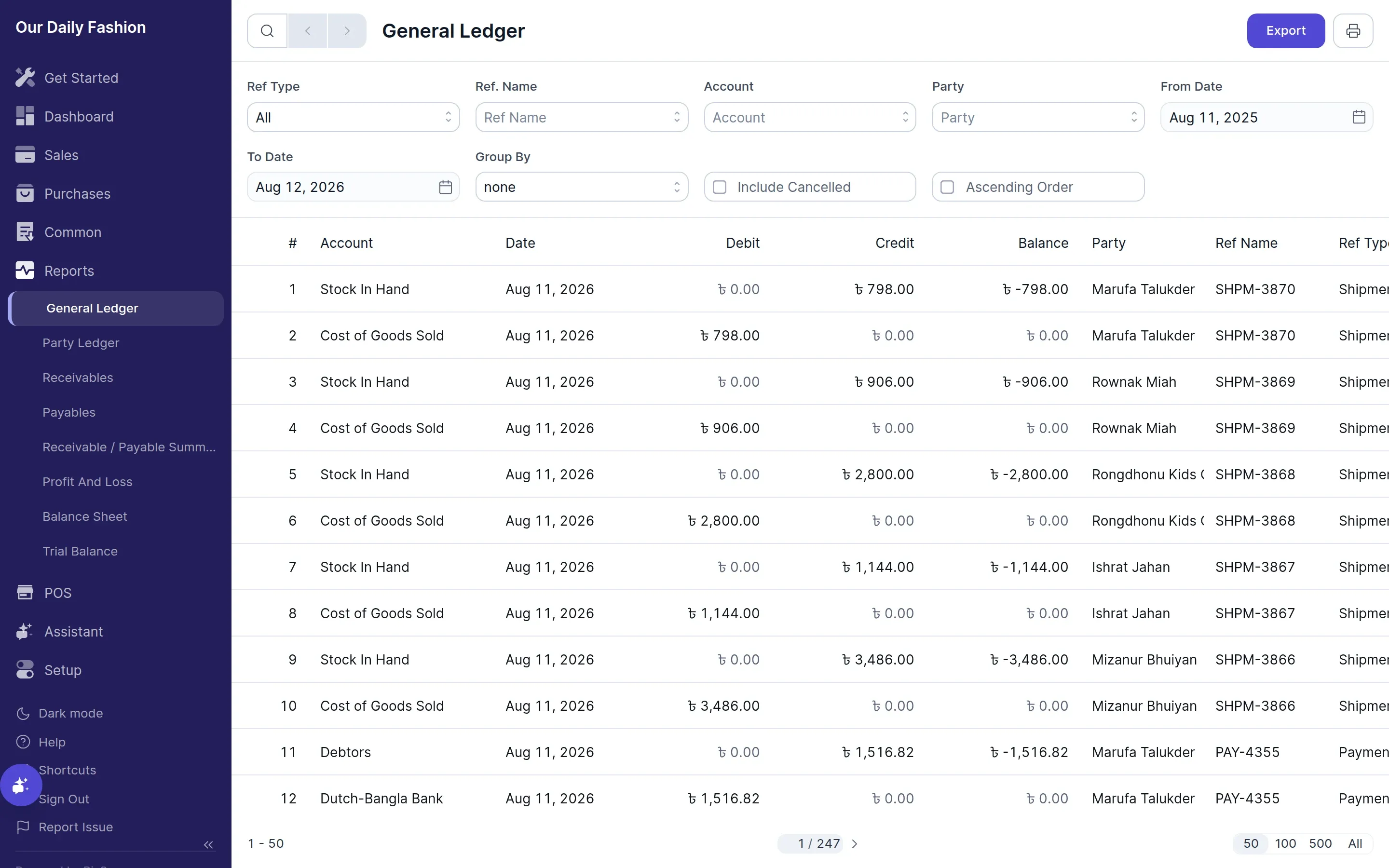Open Trial Balance report
1389x868 pixels.
[x=81, y=551]
